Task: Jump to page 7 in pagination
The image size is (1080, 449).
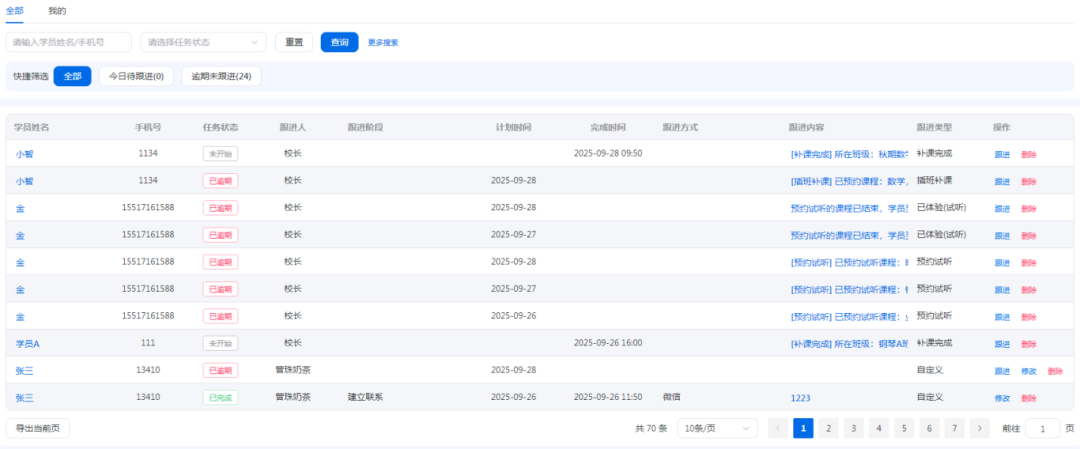Action: (x=955, y=428)
